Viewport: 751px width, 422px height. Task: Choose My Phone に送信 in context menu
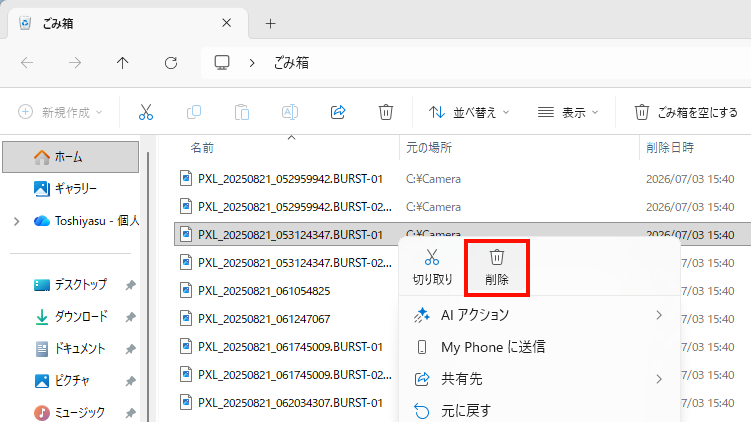click(x=539, y=347)
